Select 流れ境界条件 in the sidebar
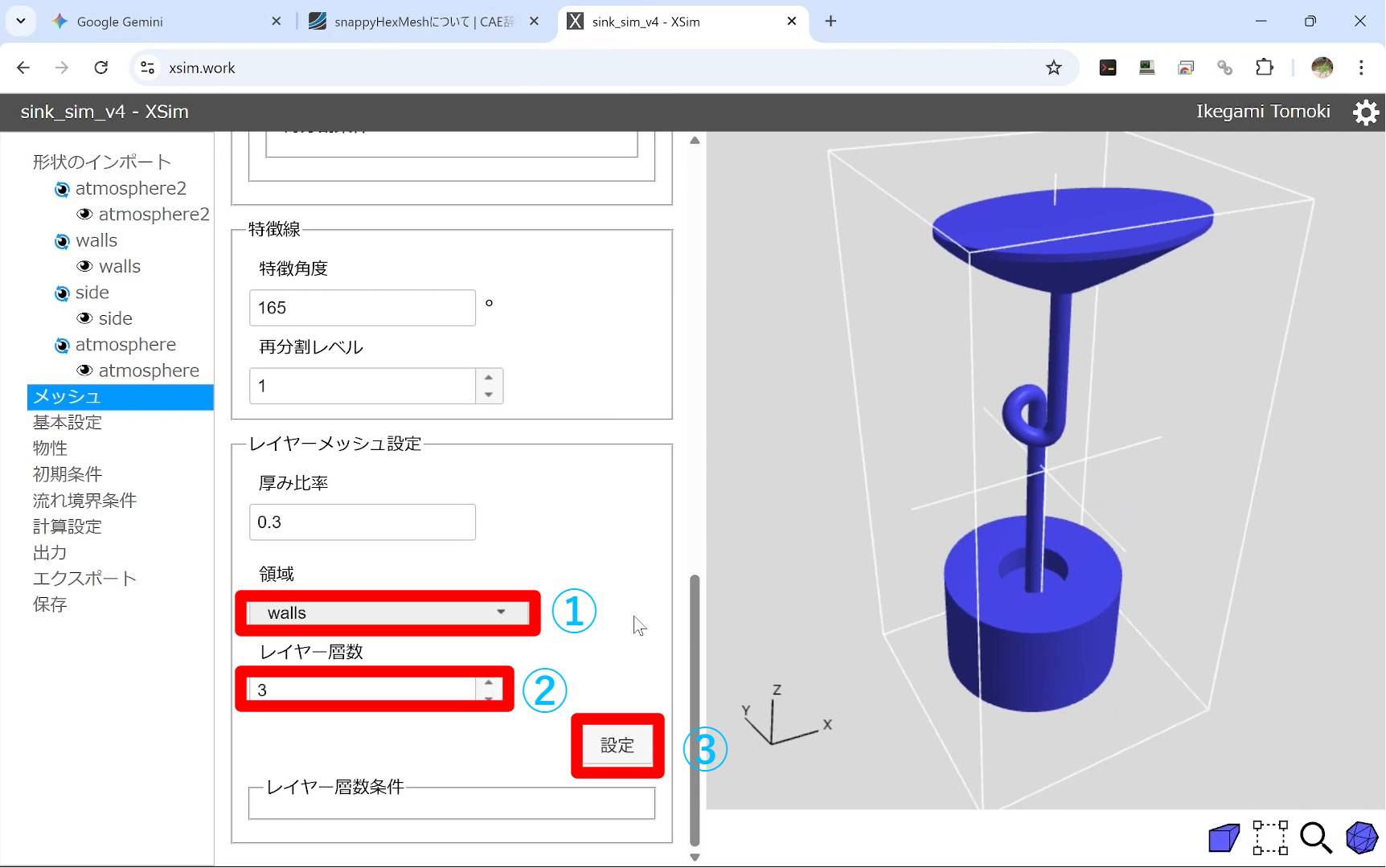Screen dimensions: 1386x868 coord(84,501)
